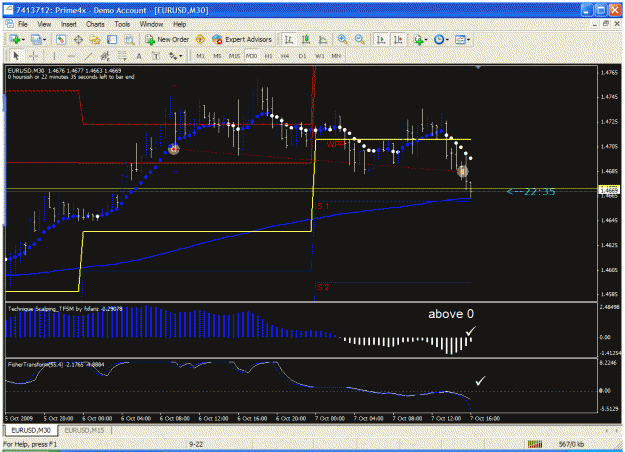Open the Data Window crosshair-target icon
This screenshot has width=625, height=452.
78,39
